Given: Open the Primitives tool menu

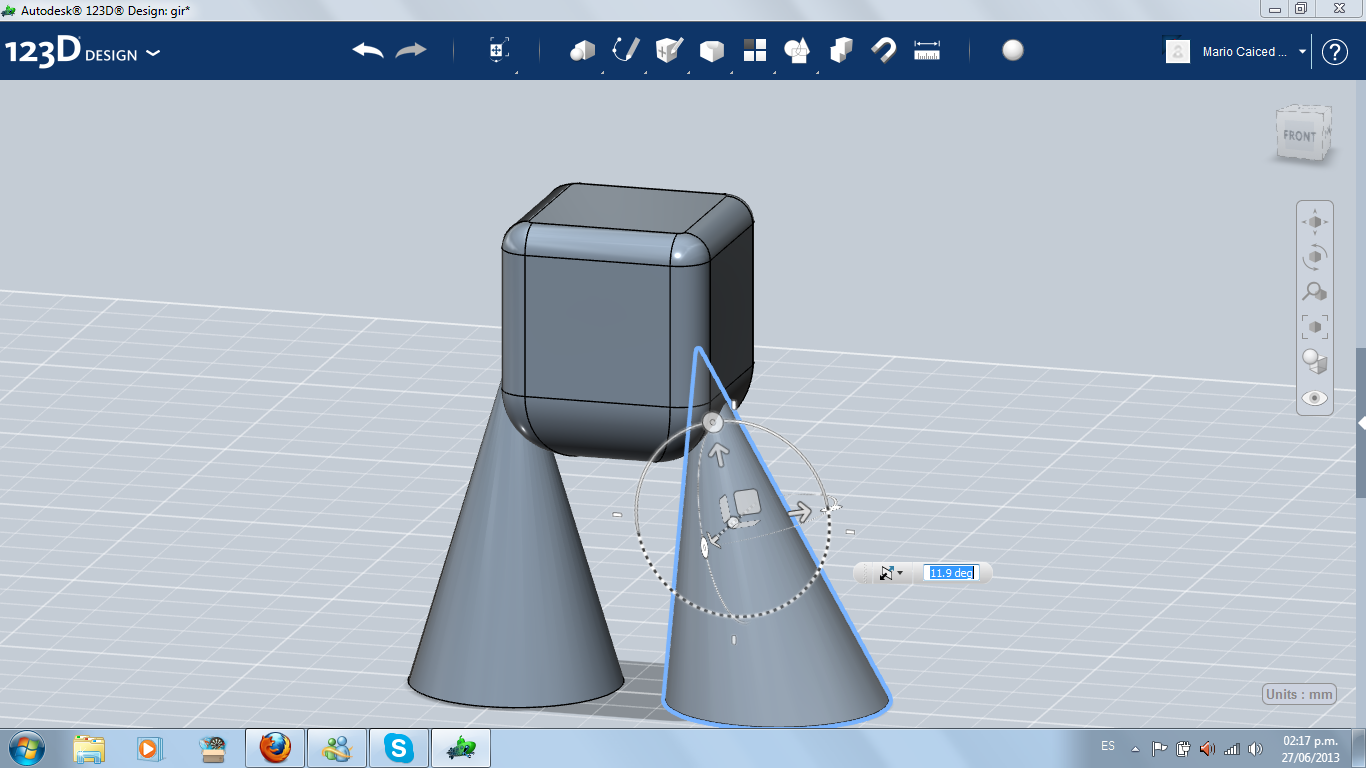Looking at the screenshot, I should coord(582,50).
